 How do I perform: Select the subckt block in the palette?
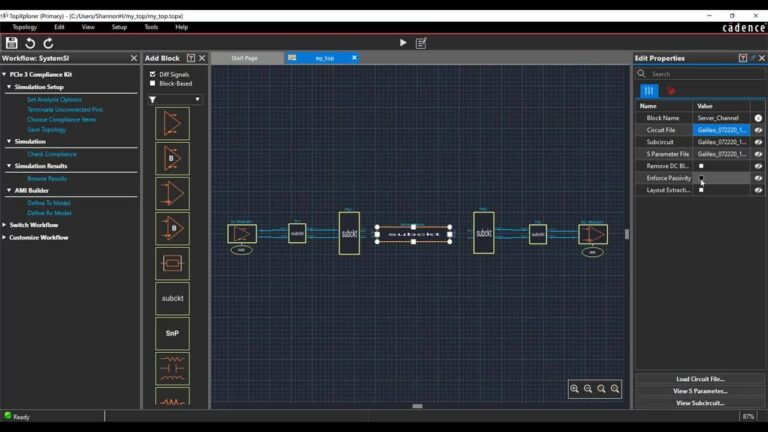[x=172, y=298]
